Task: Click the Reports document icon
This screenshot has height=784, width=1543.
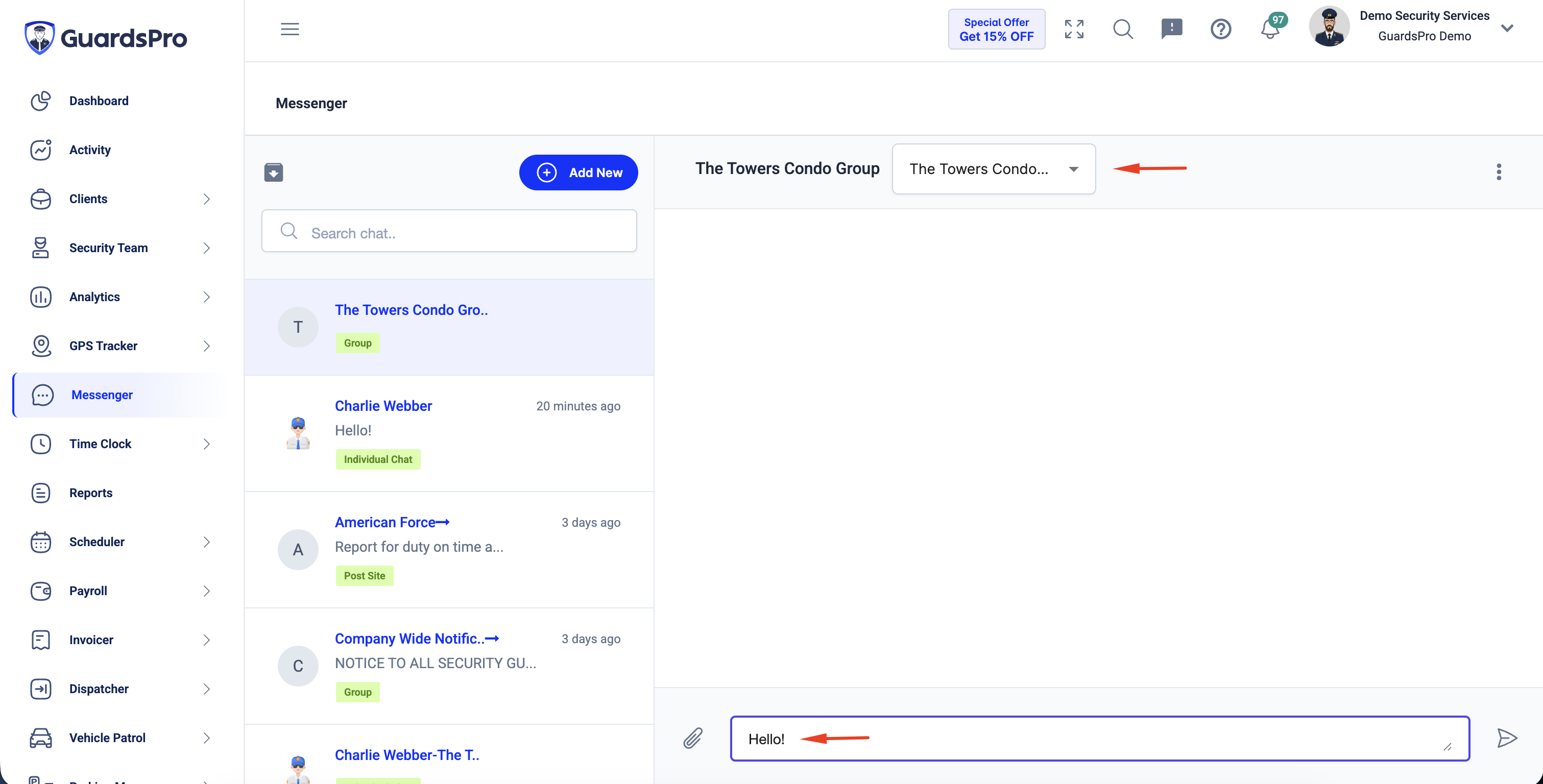Action: pyautogui.click(x=41, y=493)
